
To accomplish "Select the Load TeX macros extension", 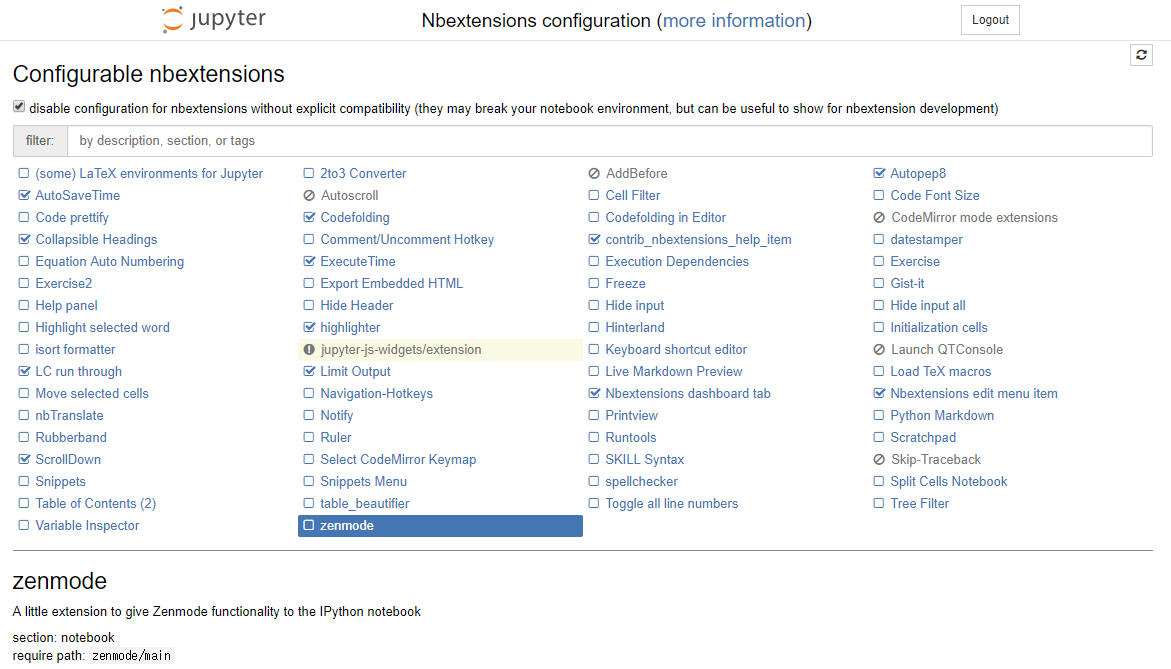I will [x=940, y=371].
